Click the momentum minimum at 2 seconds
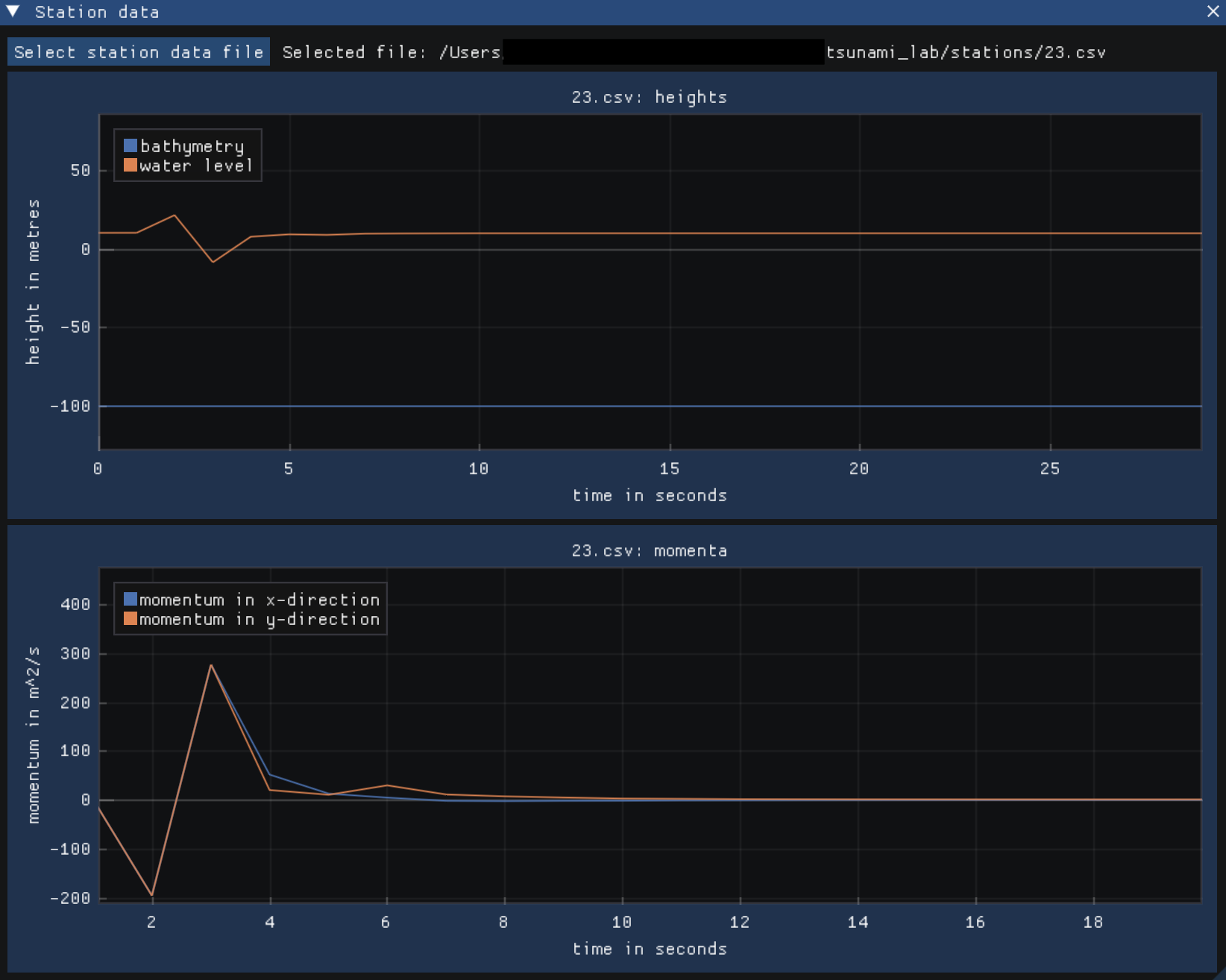Viewport: 1226px width, 980px height. [x=152, y=895]
